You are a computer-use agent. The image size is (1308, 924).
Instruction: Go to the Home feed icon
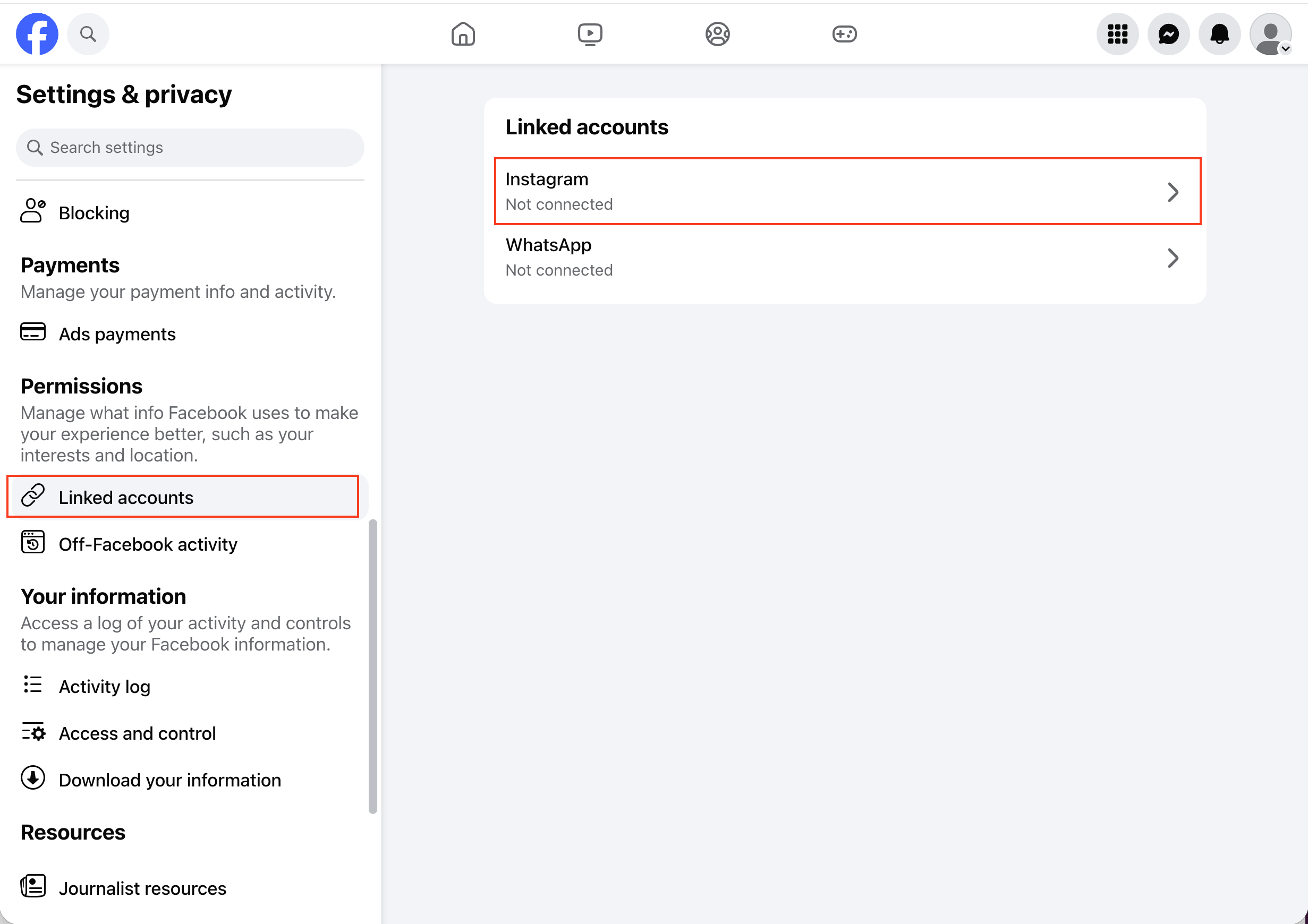pyautogui.click(x=463, y=34)
